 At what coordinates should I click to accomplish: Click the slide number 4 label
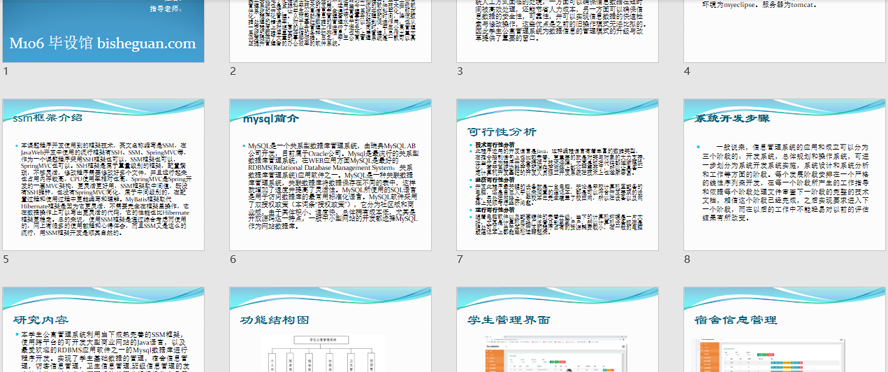[687, 71]
